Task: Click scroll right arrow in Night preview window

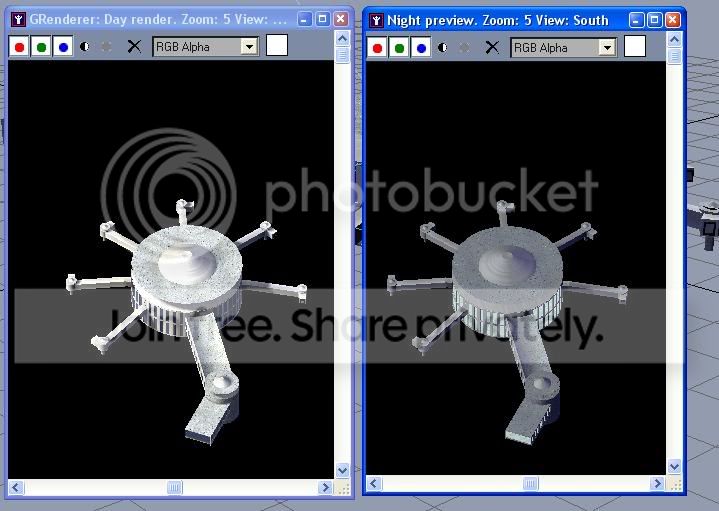Action: click(x=657, y=483)
